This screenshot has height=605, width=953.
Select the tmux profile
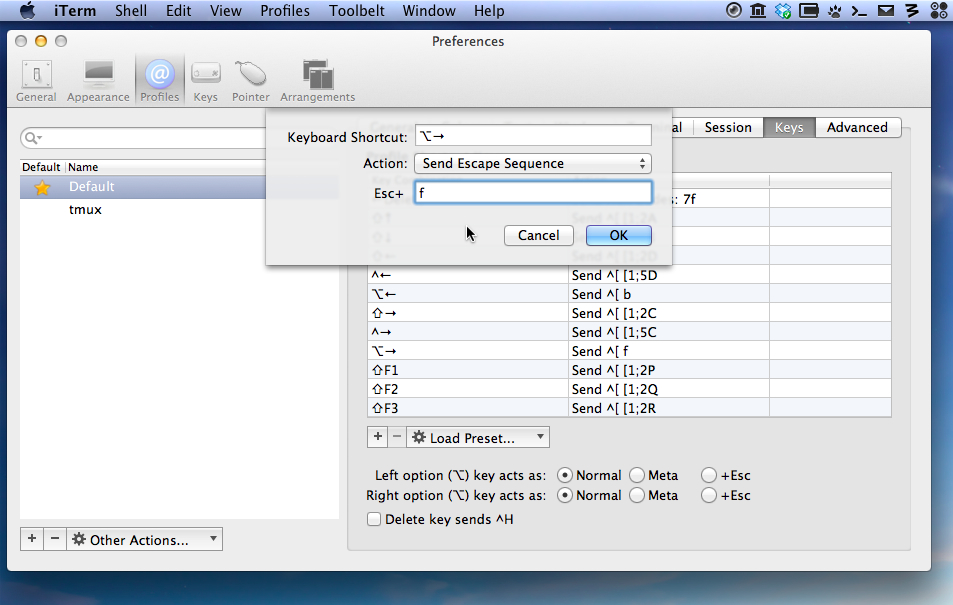[179, 210]
